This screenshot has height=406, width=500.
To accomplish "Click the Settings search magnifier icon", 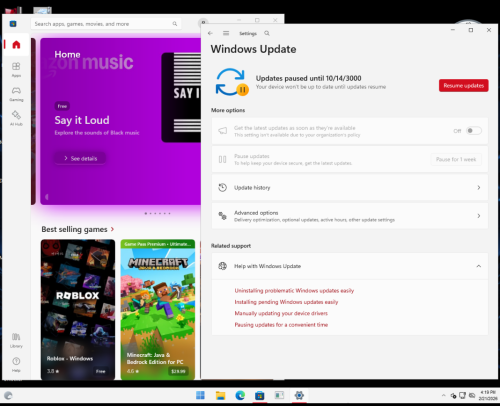I will (x=267, y=33).
